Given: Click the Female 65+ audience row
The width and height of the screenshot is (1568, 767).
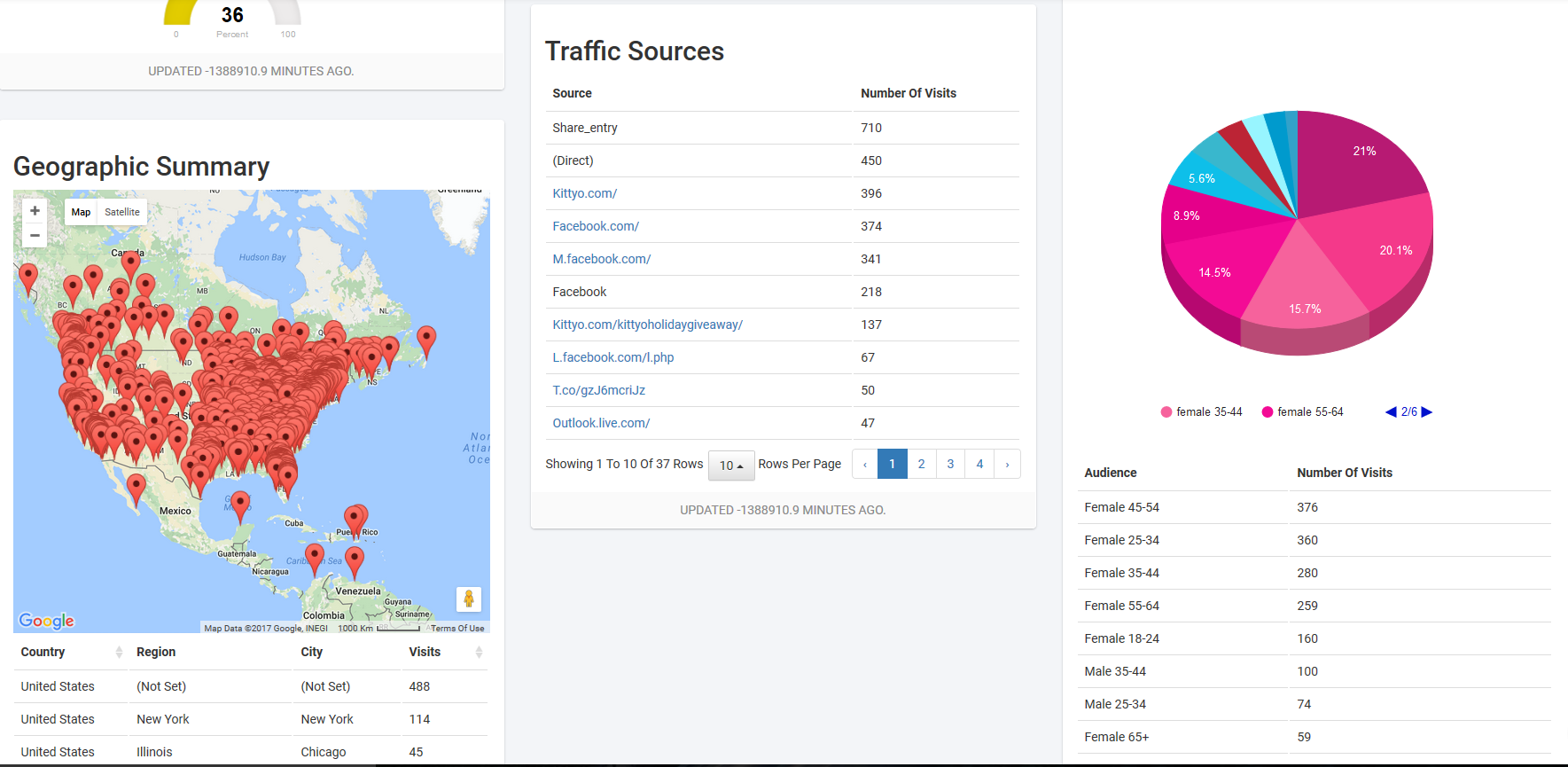Looking at the screenshot, I should 1314,737.
